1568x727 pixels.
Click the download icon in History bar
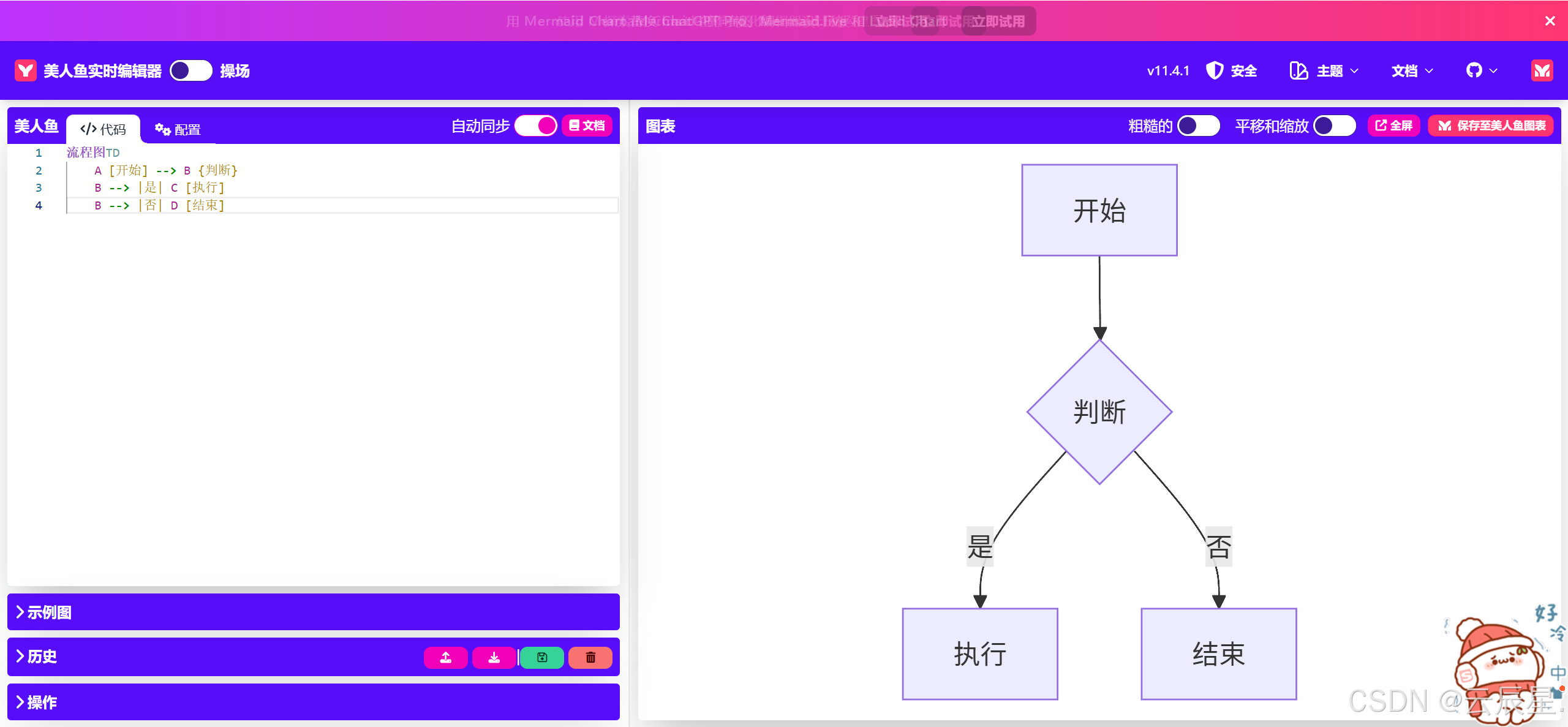click(494, 657)
